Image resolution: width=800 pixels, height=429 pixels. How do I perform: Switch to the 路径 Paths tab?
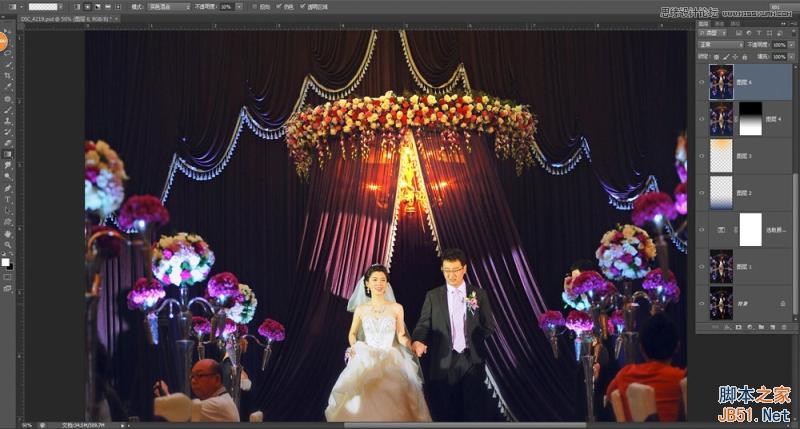tap(736, 23)
